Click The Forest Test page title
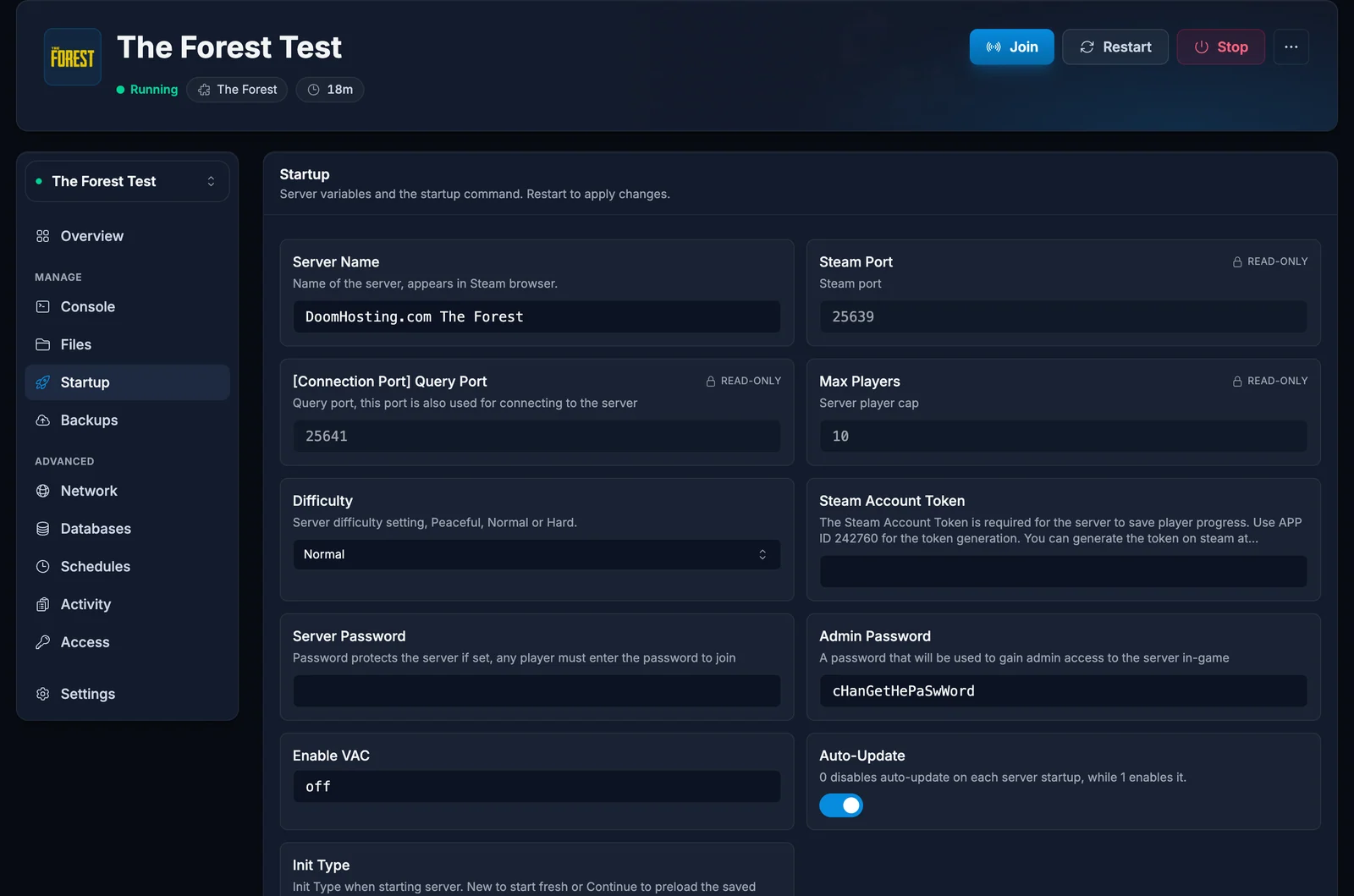Viewport: 1354px width, 896px height. [x=229, y=47]
